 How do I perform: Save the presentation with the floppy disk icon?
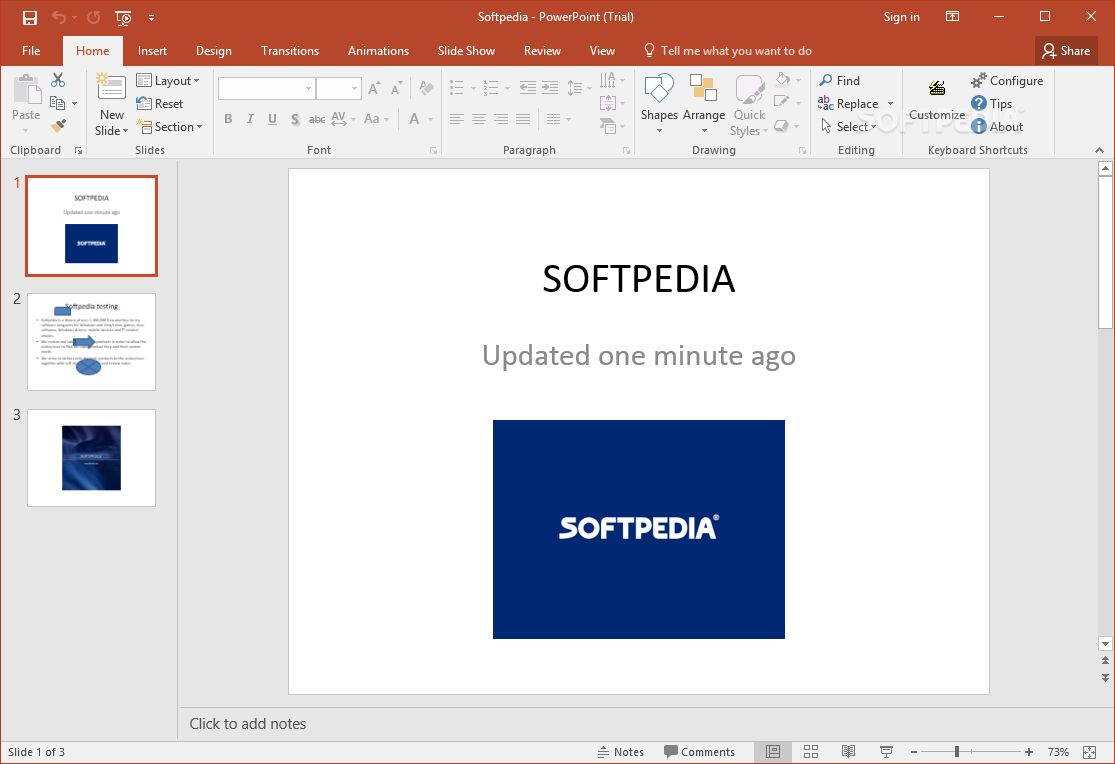pos(29,17)
